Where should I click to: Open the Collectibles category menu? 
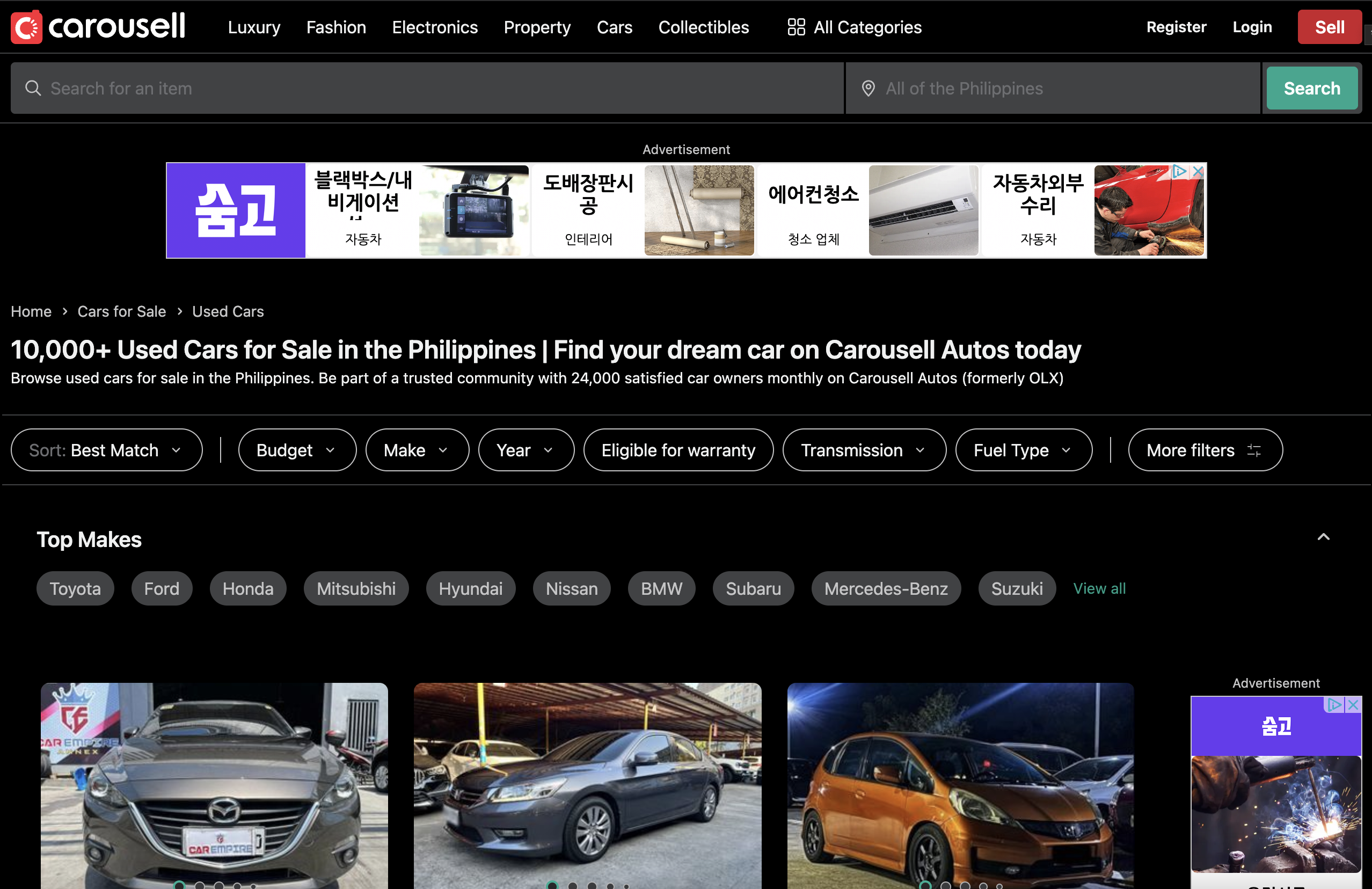(x=703, y=27)
